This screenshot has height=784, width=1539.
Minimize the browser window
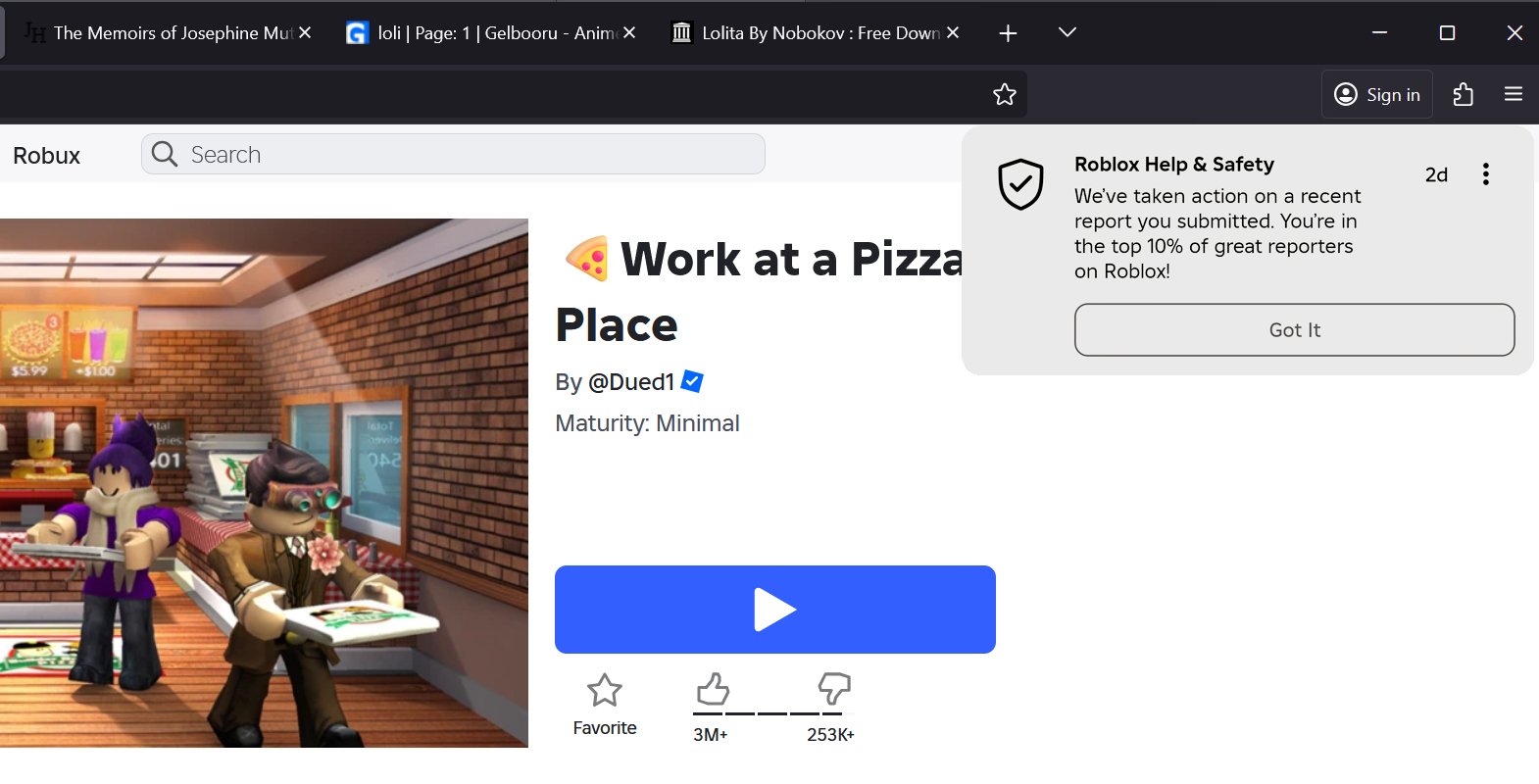point(1380,33)
